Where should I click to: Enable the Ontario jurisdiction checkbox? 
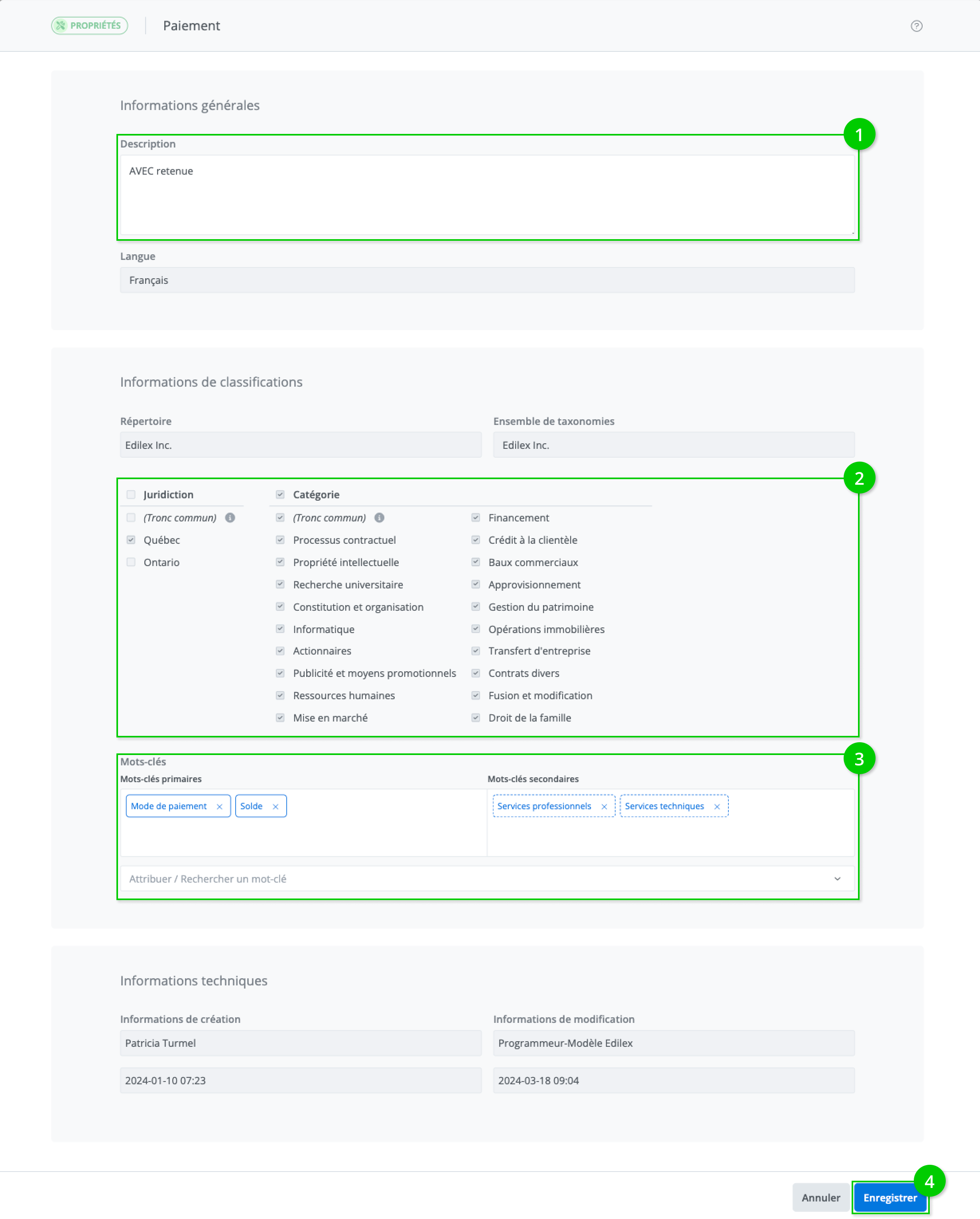click(x=131, y=562)
